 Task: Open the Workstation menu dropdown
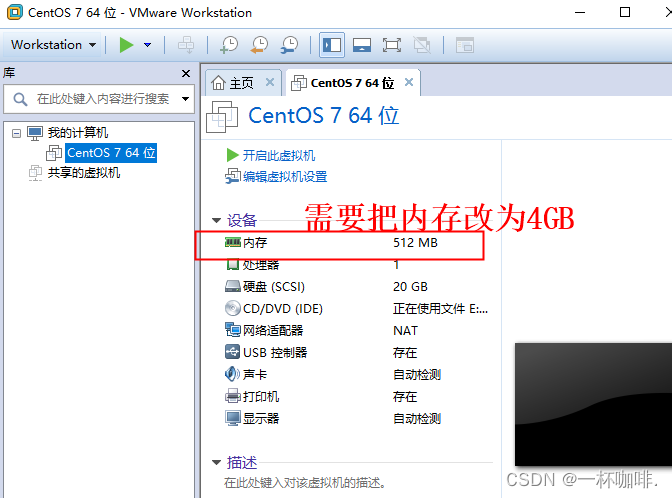(x=53, y=45)
